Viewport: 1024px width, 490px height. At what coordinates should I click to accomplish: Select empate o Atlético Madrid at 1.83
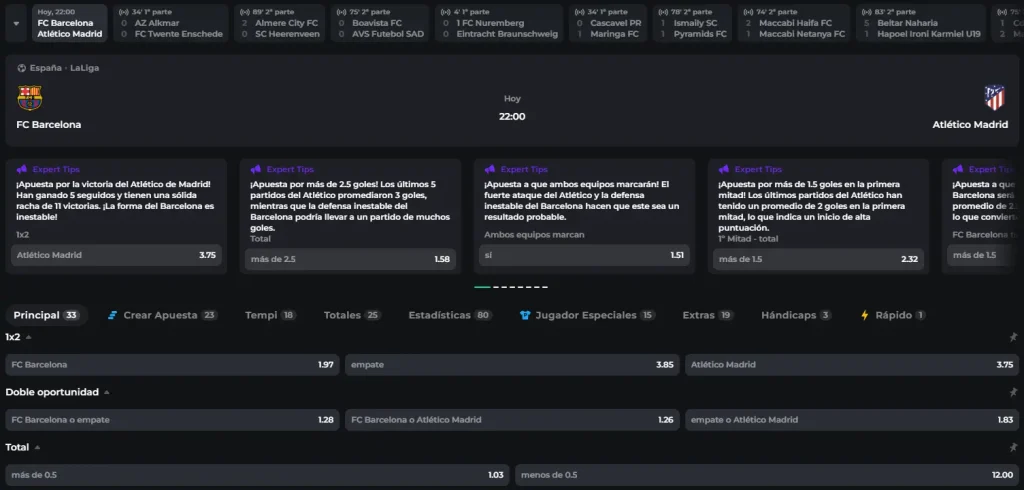point(852,420)
